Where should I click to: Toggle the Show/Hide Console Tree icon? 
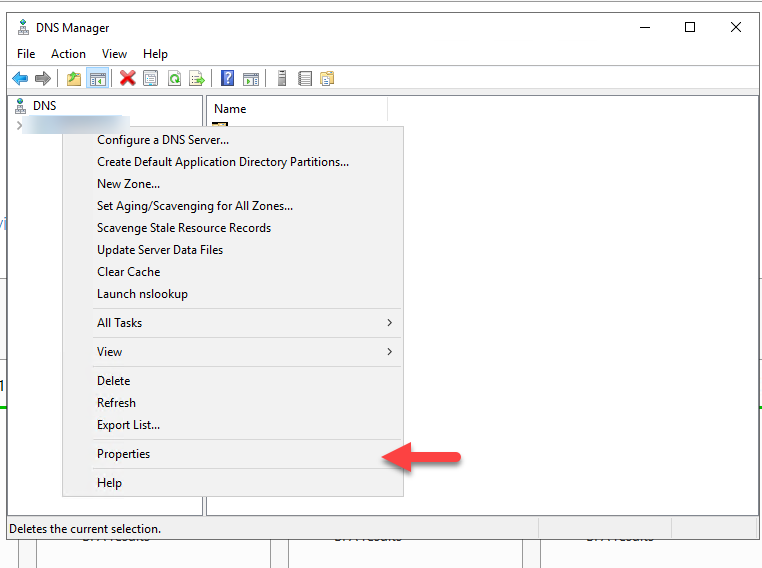(x=97, y=78)
